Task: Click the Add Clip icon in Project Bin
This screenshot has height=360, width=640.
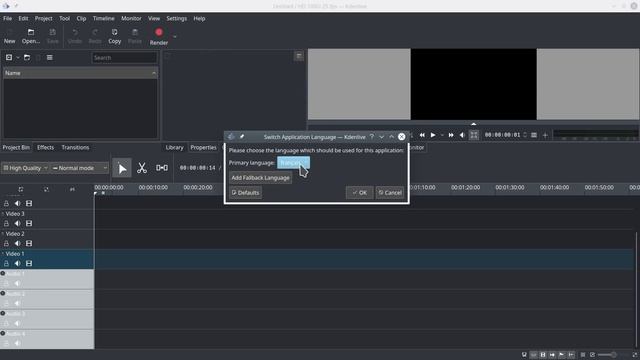Action: [9, 58]
